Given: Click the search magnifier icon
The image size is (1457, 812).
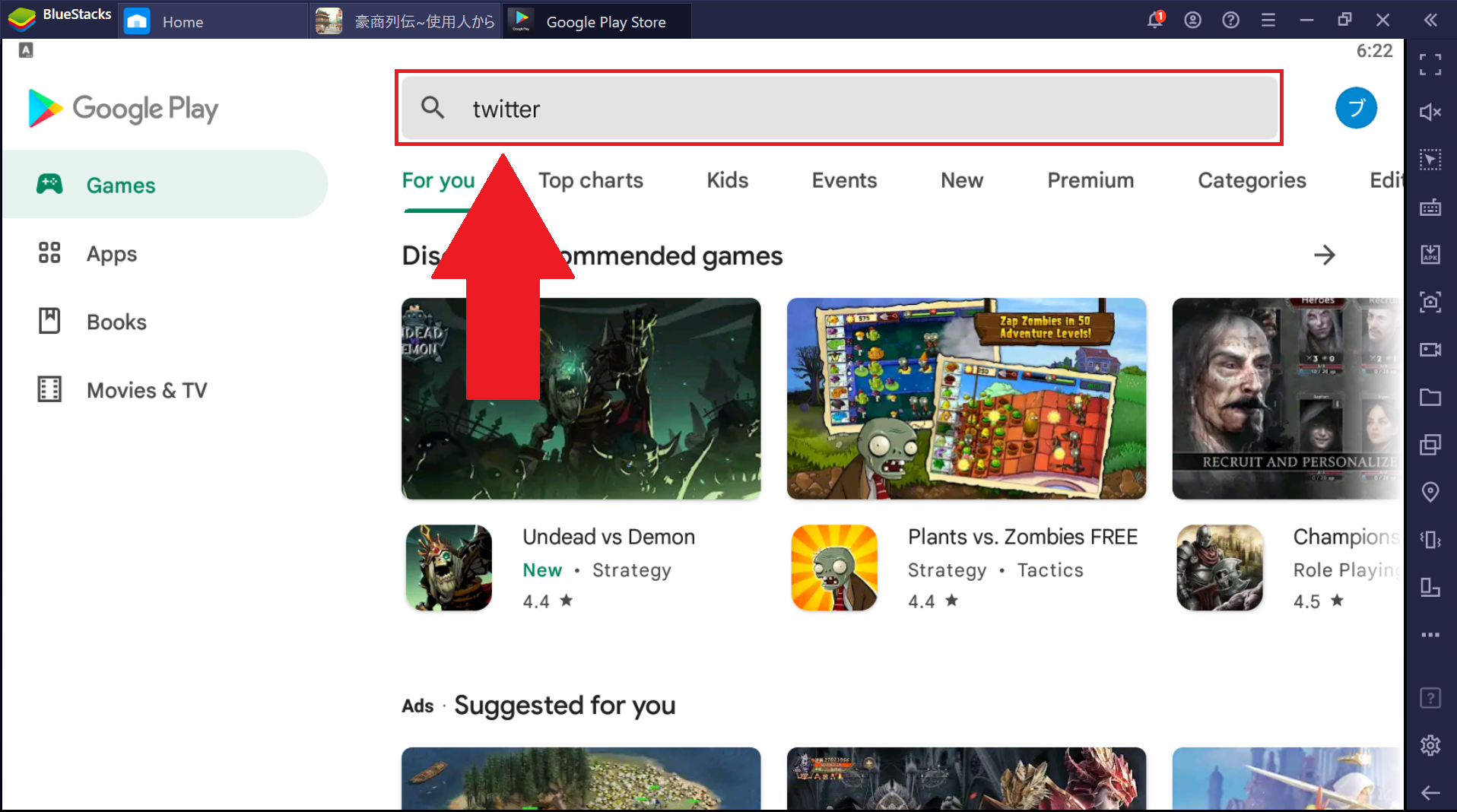Looking at the screenshot, I should (x=433, y=108).
